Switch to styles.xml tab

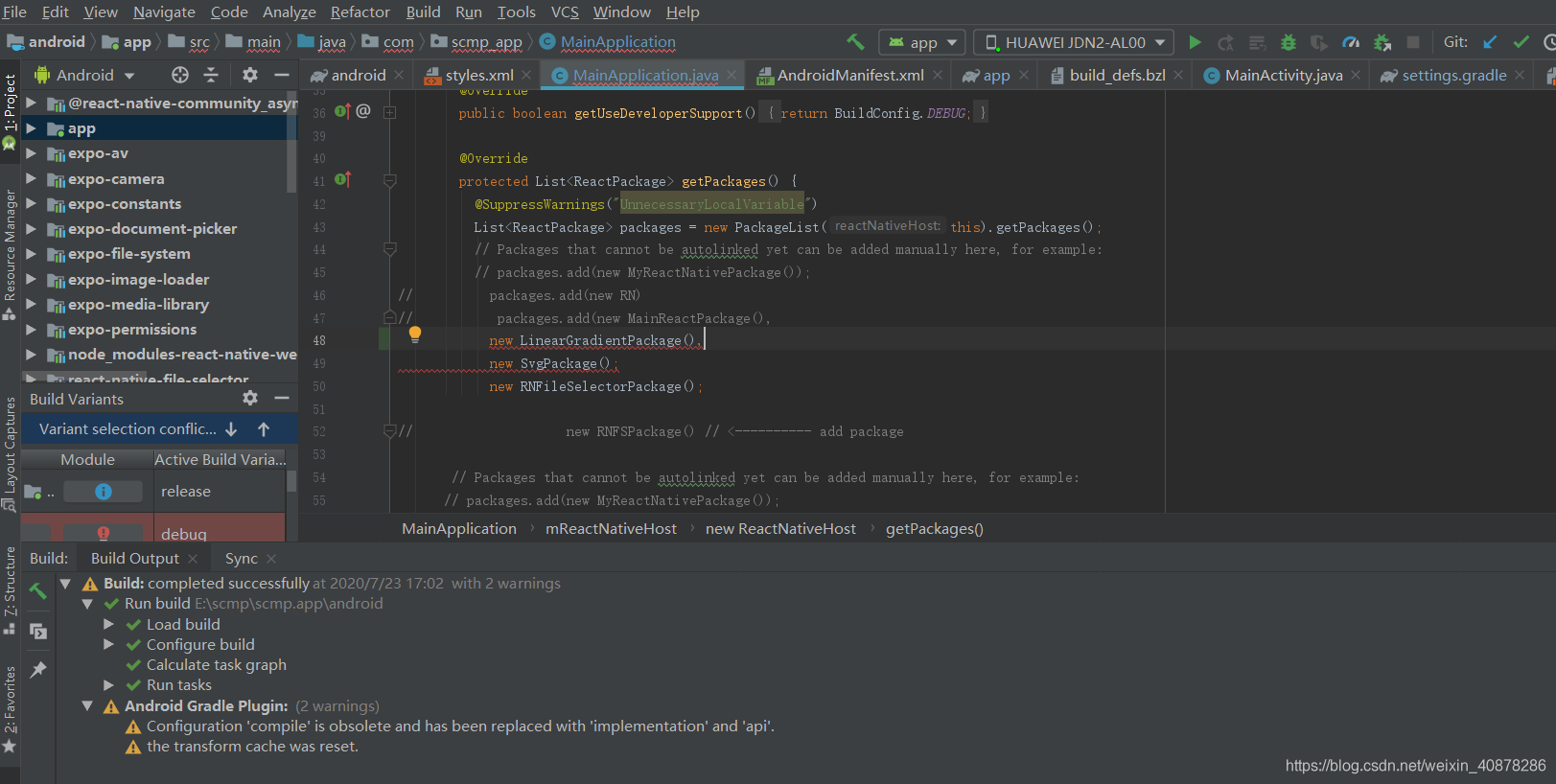(479, 75)
